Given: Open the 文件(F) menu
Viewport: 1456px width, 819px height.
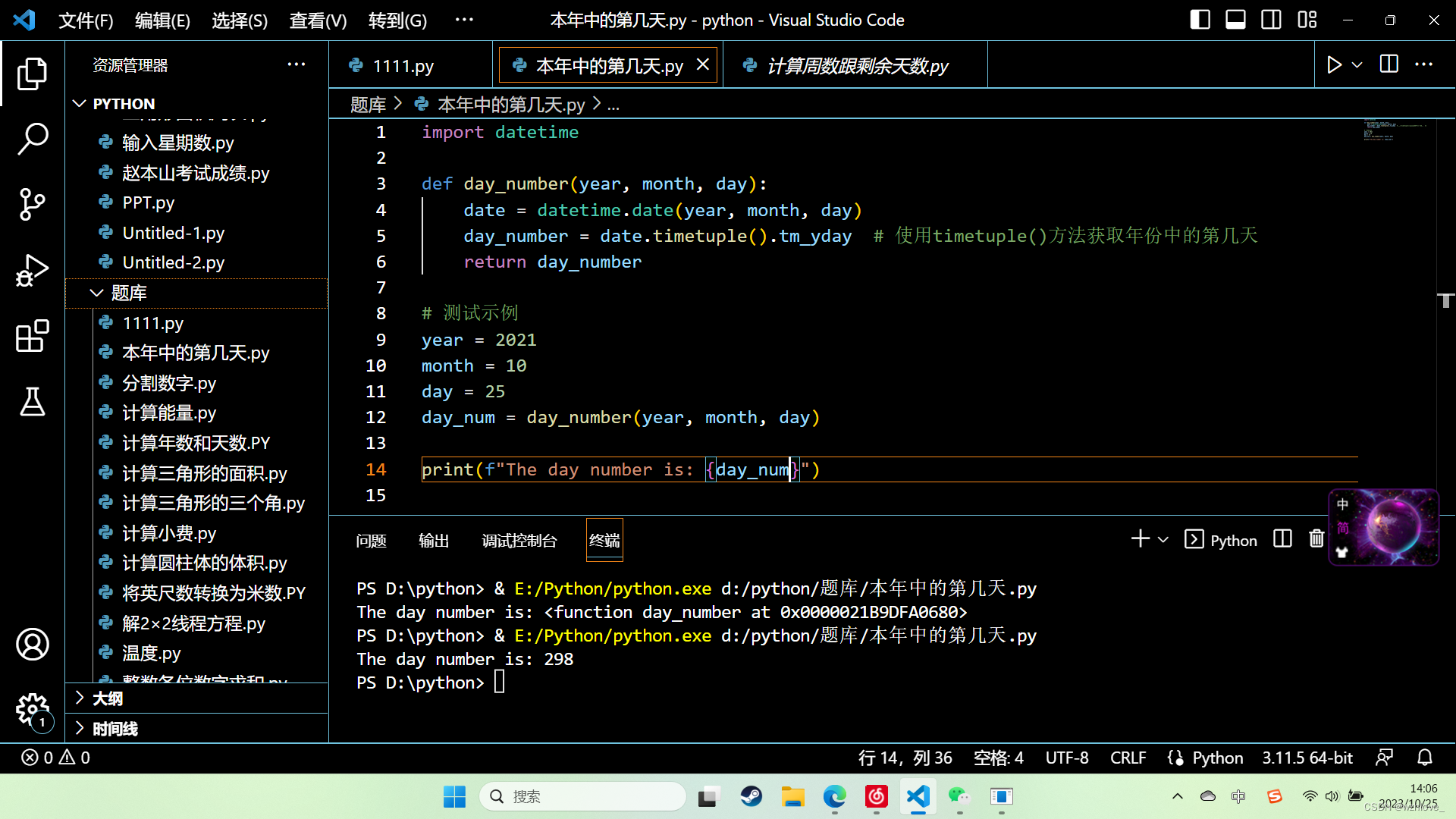Looking at the screenshot, I should pyautogui.click(x=86, y=20).
